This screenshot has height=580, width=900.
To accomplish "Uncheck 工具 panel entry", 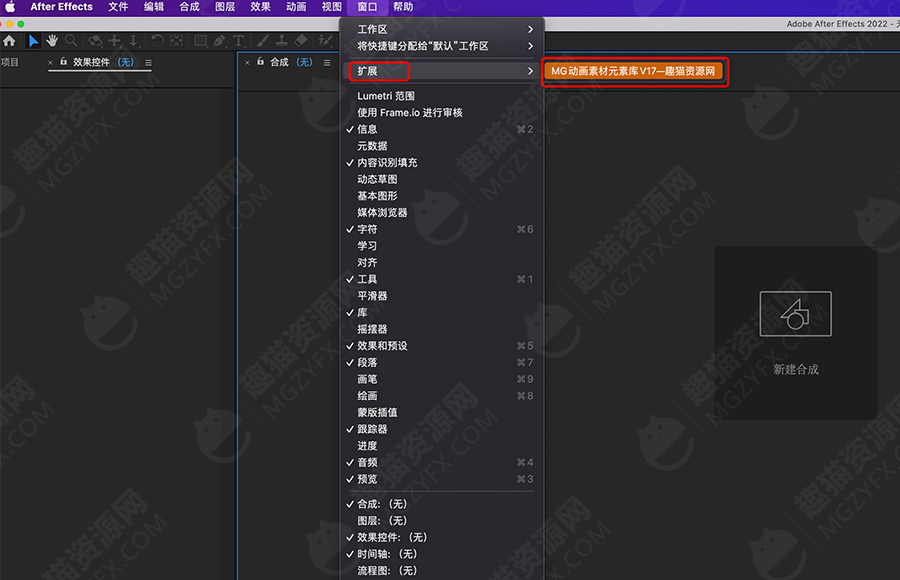I will 441,279.
